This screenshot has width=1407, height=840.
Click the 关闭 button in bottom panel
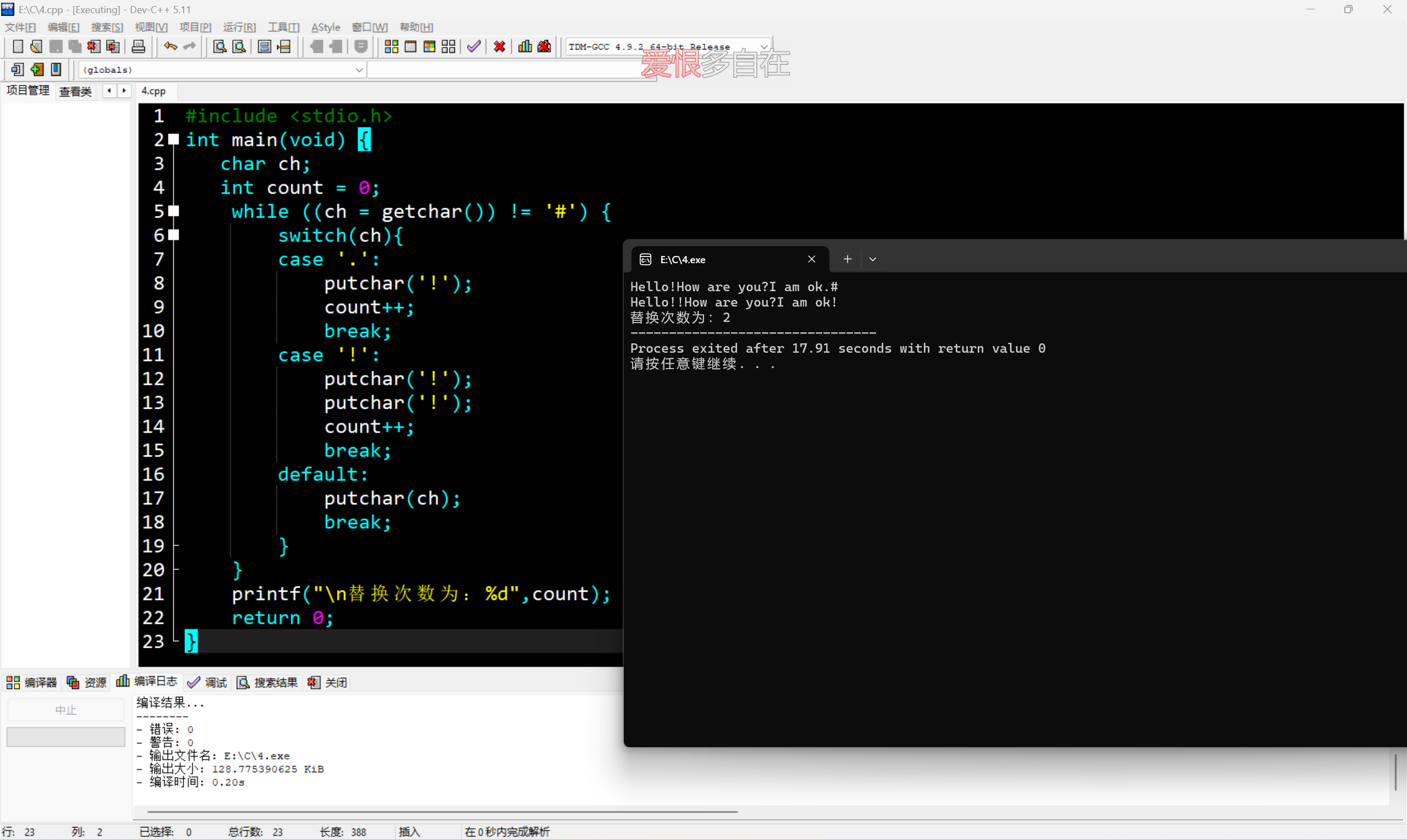pyautogui.click(x=328, y=683)
